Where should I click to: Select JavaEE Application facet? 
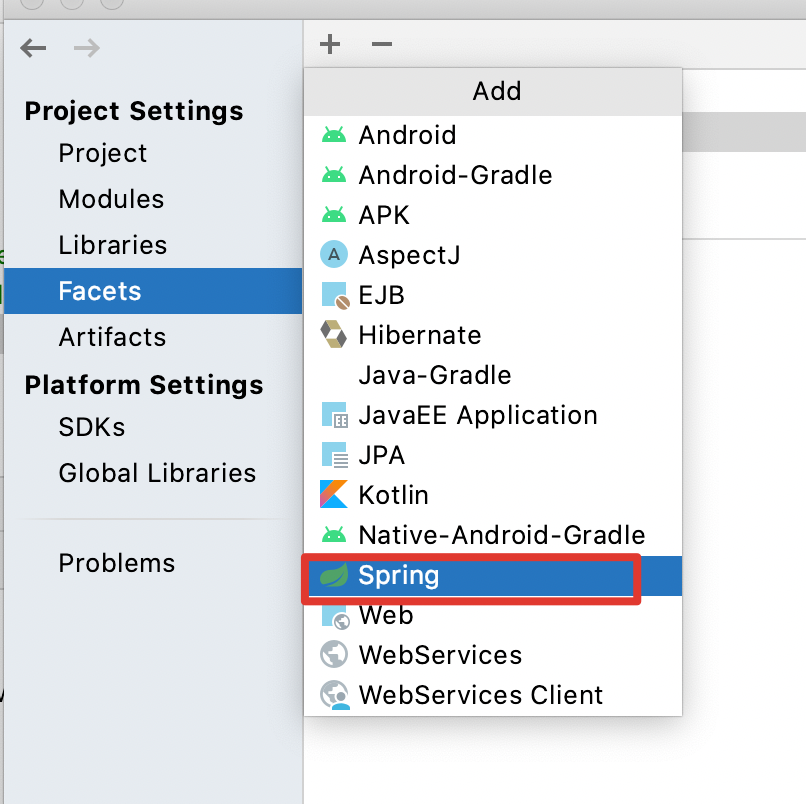coord(477,415)
